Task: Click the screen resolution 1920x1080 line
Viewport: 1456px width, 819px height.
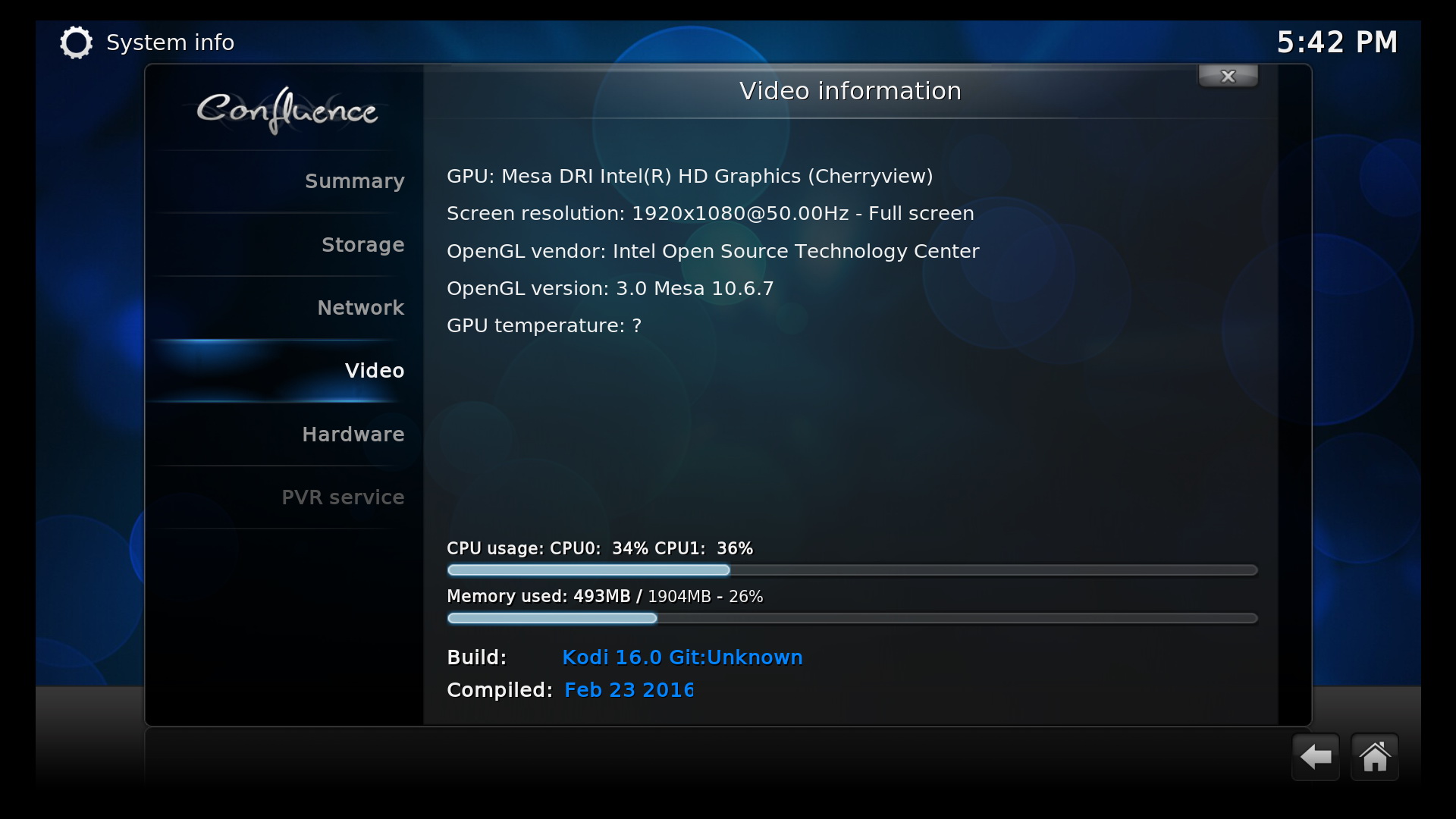Action: [710, 213]
